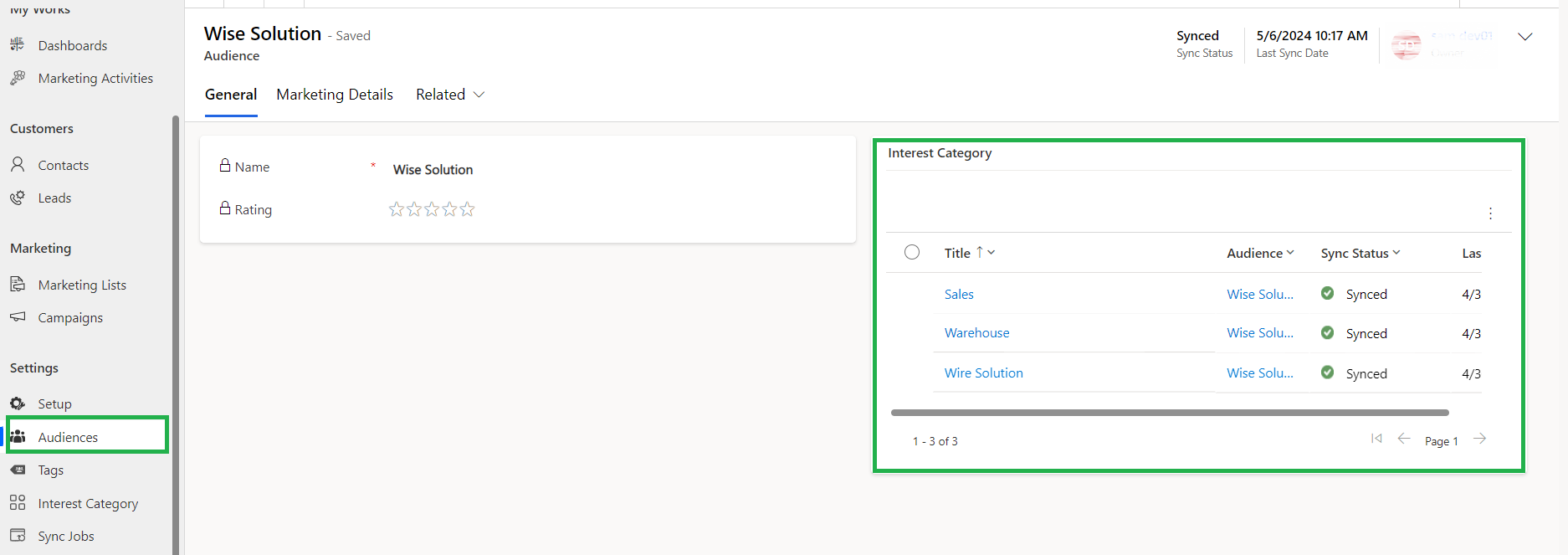Open Dashboards from the sidebar
Screen dimensions: 1568x555
pyautogui.click(x=72, y=45)
